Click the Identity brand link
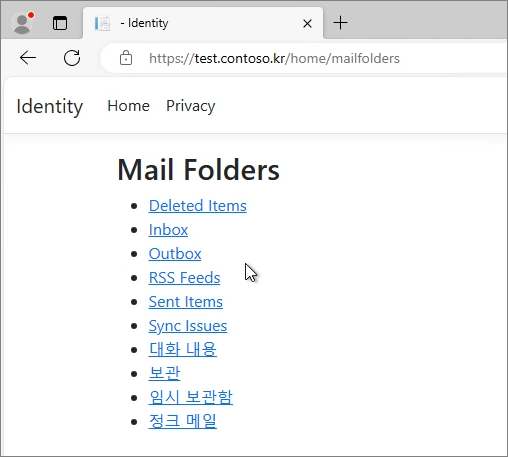508x457 pixels. pyautogui.click(x=50, y=106)
